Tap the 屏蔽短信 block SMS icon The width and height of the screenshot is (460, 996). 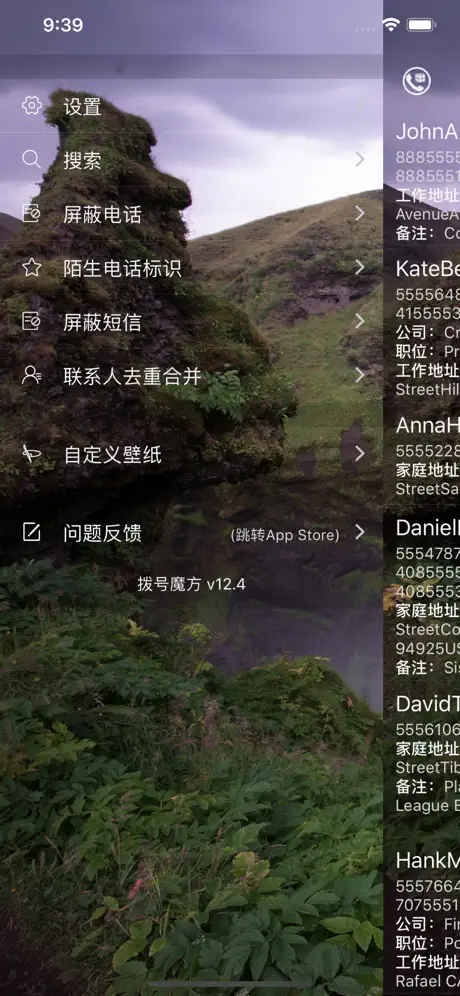31,321
